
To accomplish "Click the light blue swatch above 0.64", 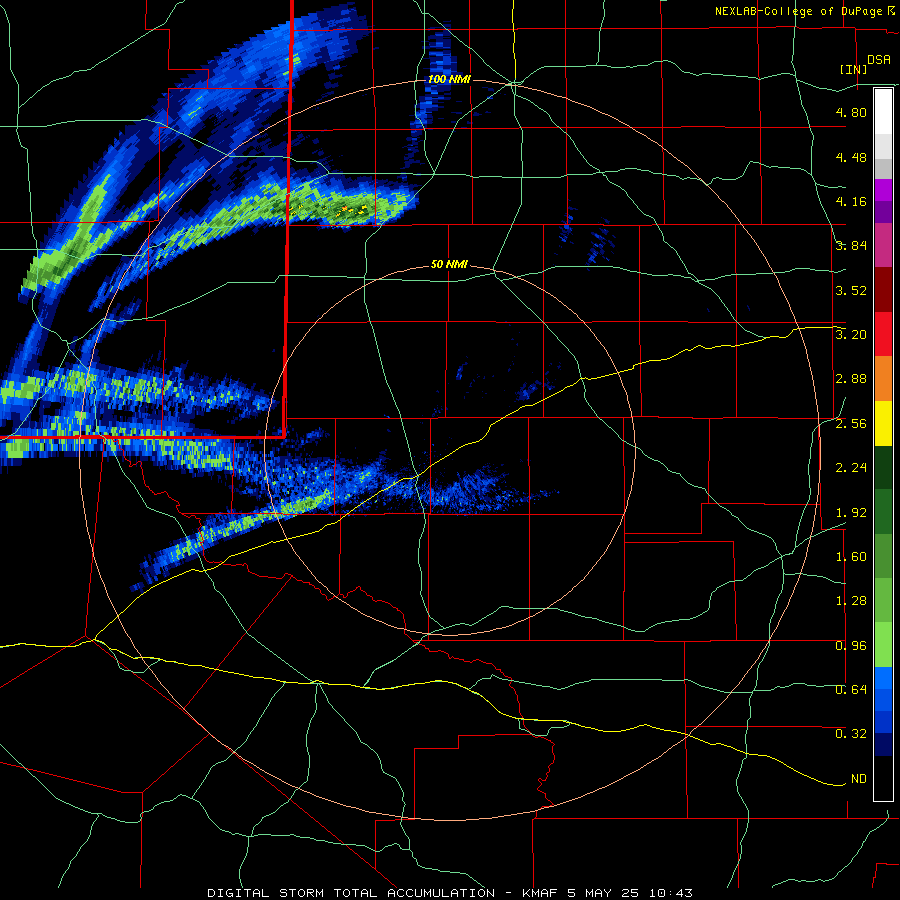I will click(x=883, y=678).
